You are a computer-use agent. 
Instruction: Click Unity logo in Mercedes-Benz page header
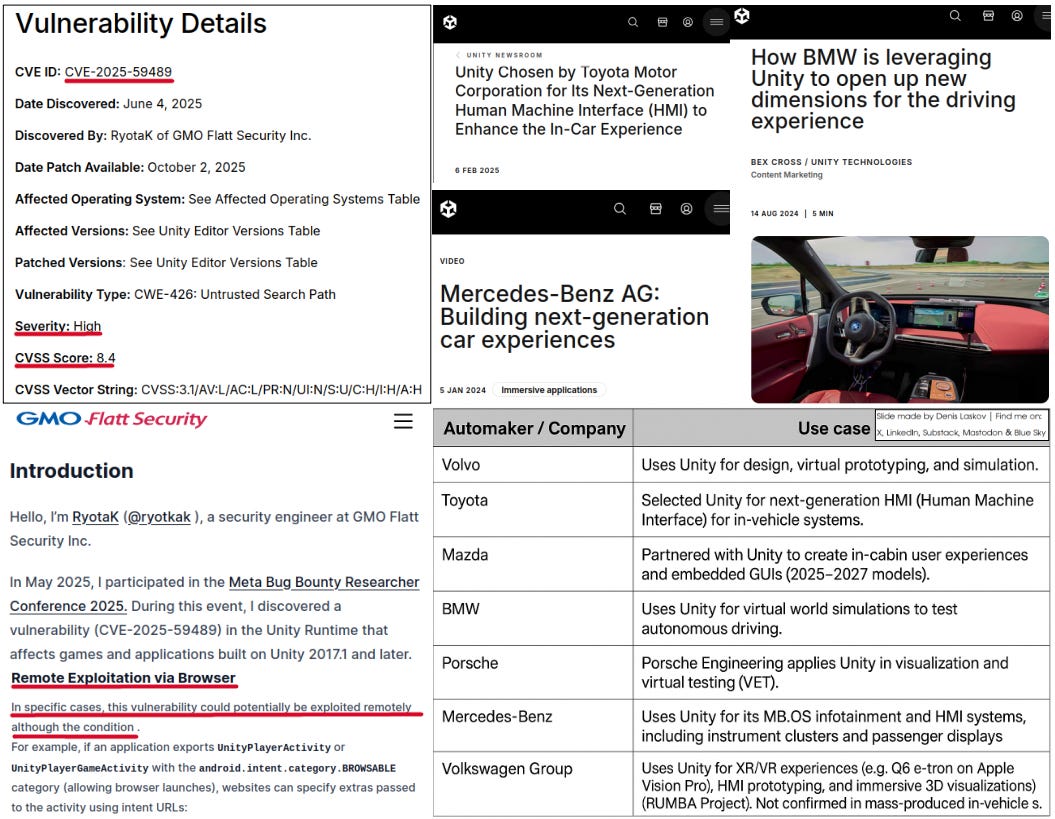[x=449, y=209]
